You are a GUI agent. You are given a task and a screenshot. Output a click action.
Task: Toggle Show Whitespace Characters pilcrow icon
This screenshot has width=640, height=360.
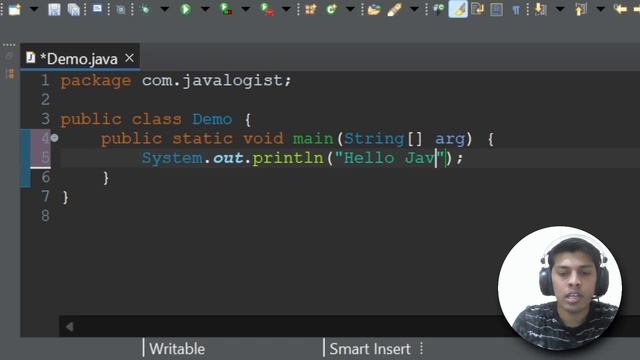coord(516,10)
